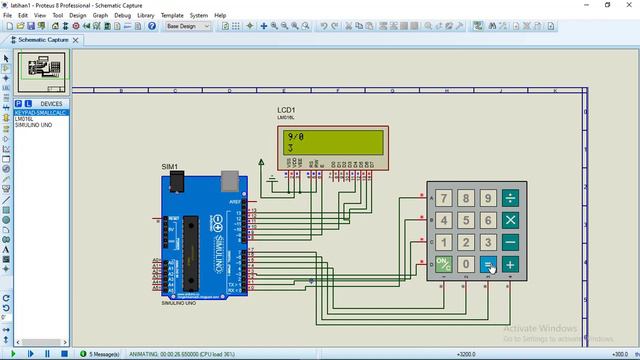Select the Component Mode tool
Viewport: 640px width, 360px height.
pyautogui.click(x=6, y=68)
